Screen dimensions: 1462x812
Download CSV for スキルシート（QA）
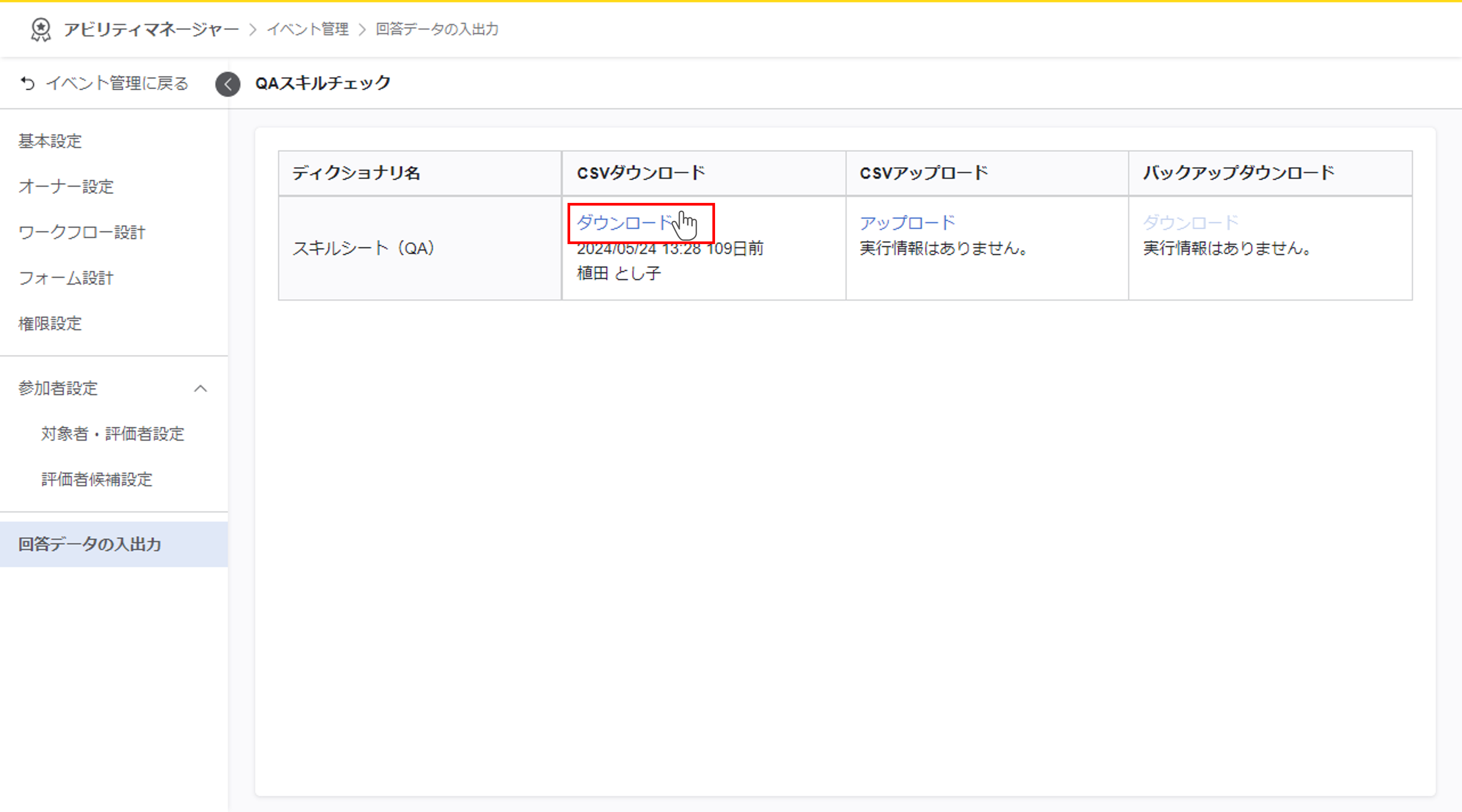(624, 223)
